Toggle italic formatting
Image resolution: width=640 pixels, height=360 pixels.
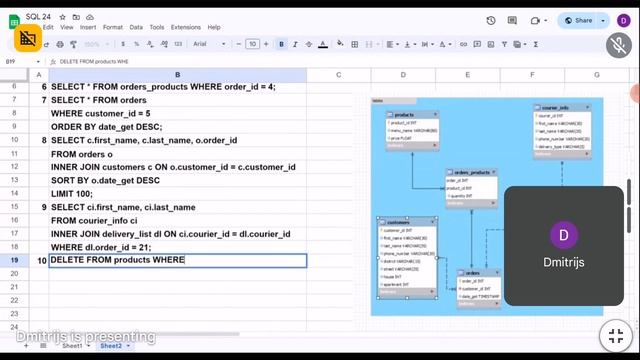(x=295, y=44)
